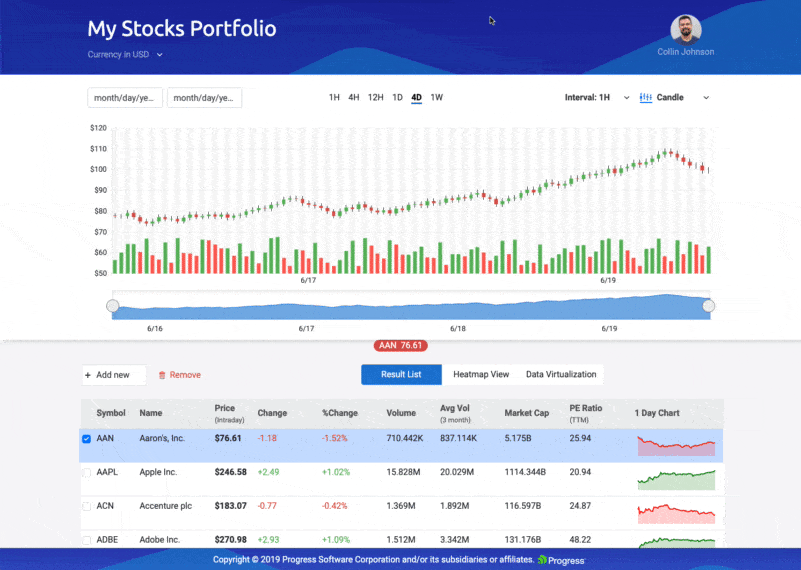Screen dimensions: 801x570
Task: Click the Progress logo in footer
Action: point(561,560)
